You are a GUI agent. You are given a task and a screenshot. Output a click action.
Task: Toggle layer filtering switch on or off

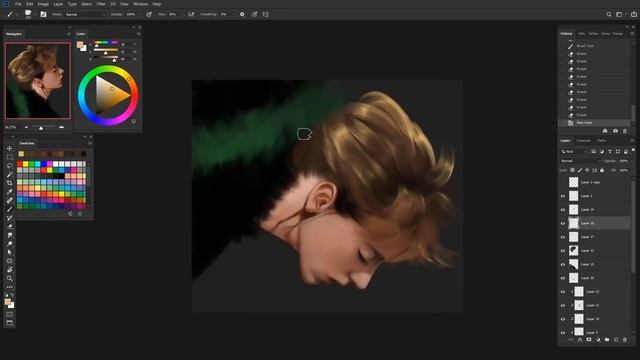point(633,150)
